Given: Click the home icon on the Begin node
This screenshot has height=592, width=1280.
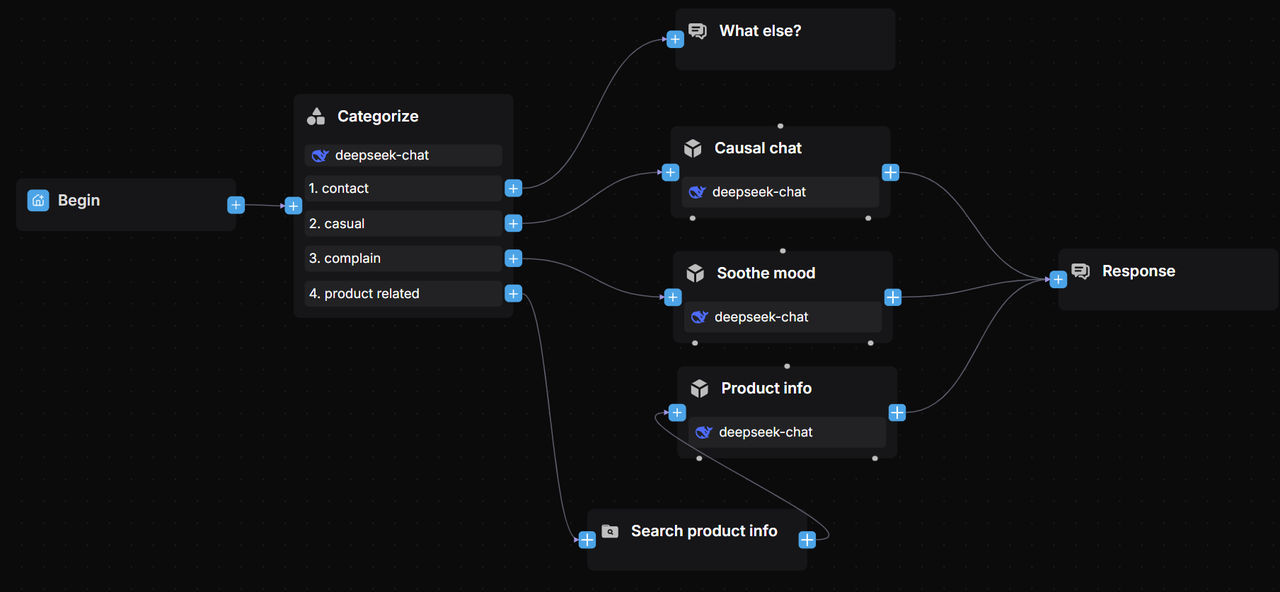Looking at the screenshot, I should [37, 200].
